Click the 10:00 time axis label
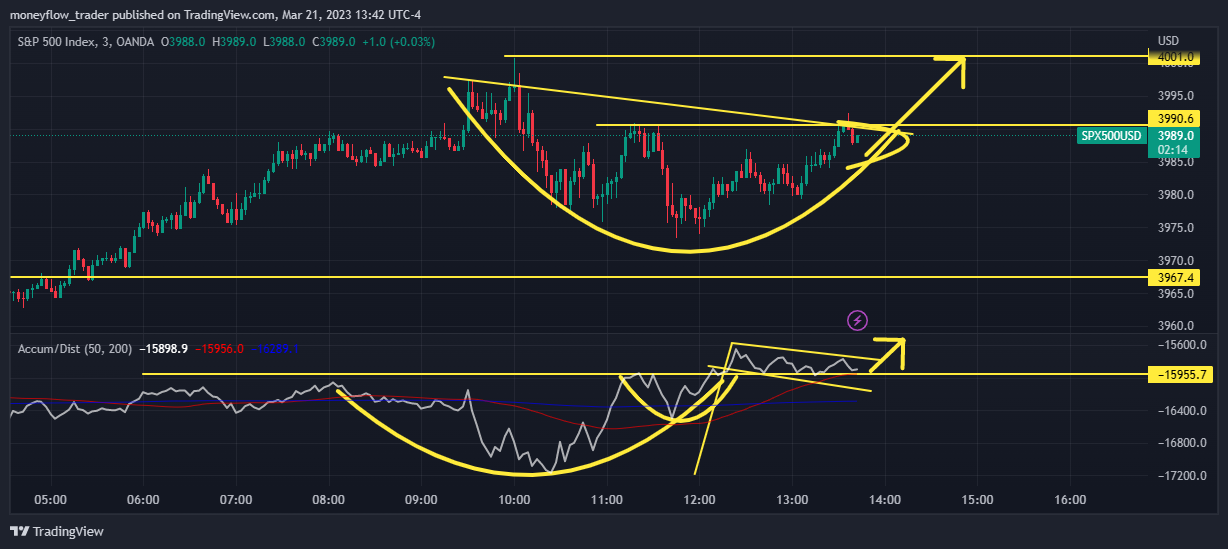 point(514,498)
